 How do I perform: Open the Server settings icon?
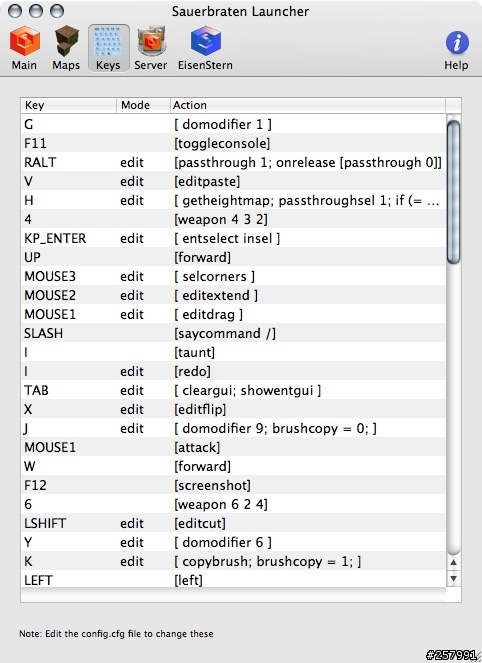[151, 48]
